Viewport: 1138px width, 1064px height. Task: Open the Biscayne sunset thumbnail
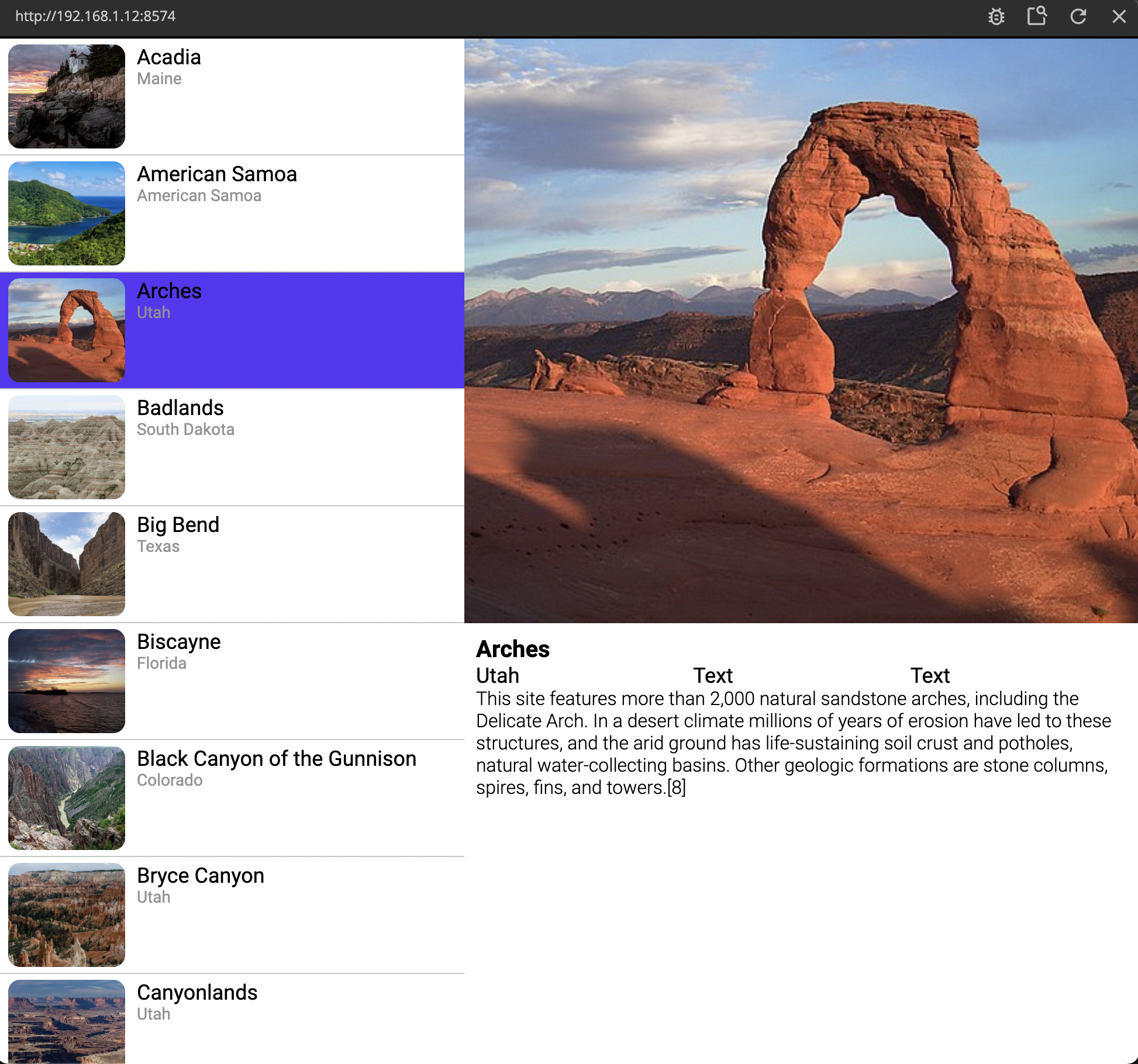[67, 681]
